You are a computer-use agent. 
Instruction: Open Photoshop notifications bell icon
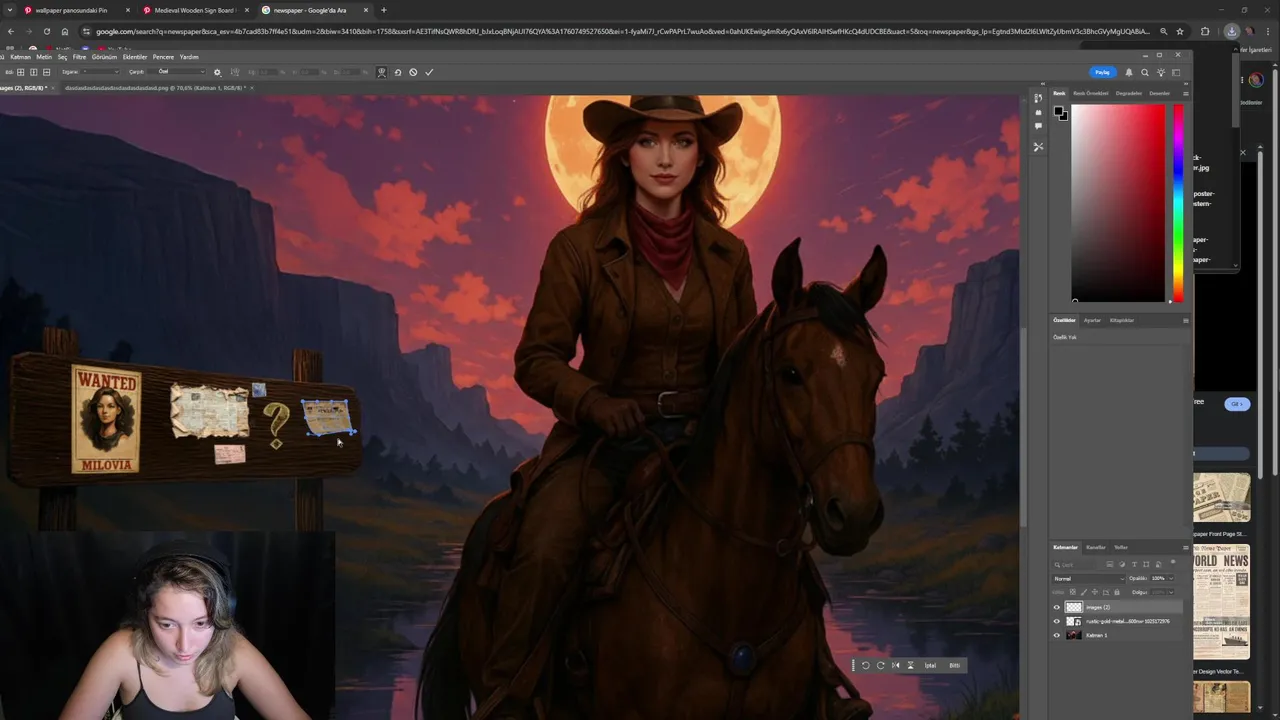[1129, 72]
